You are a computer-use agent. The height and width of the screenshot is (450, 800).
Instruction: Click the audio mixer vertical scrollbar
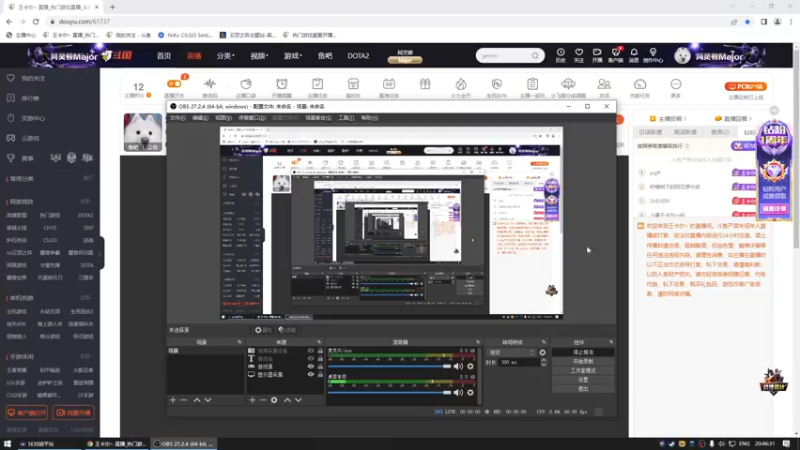click(479, 375)
